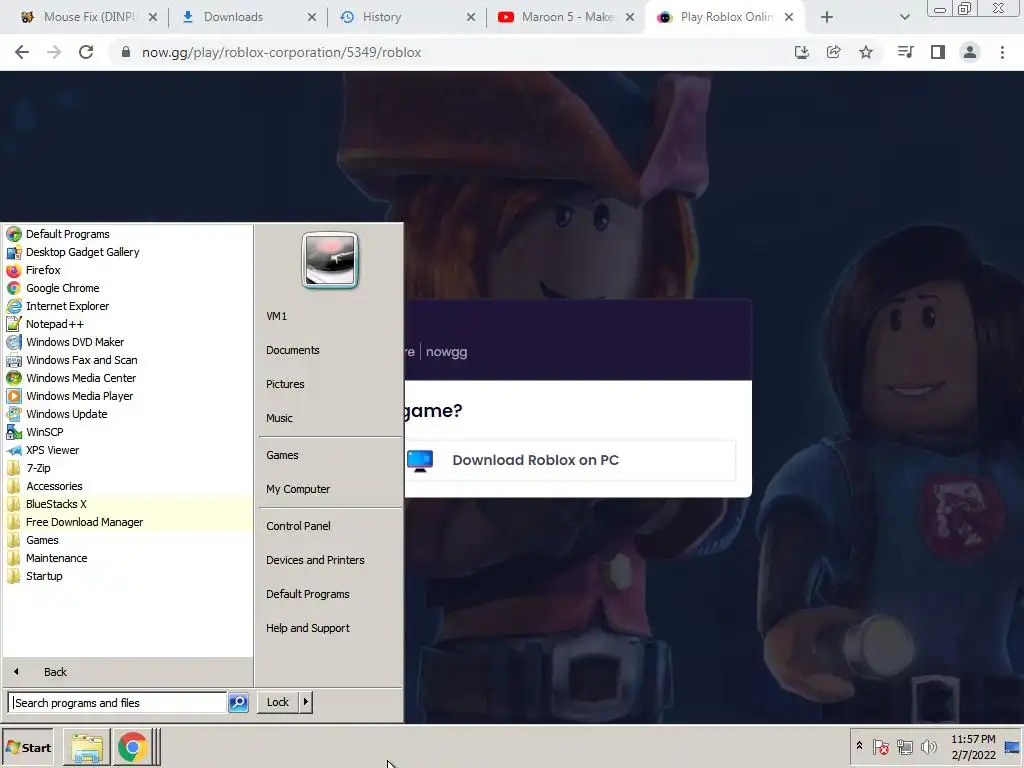Launch Desktop Gadget Gallery
This screenshot has width=1024, height=768.
point(127,252)
